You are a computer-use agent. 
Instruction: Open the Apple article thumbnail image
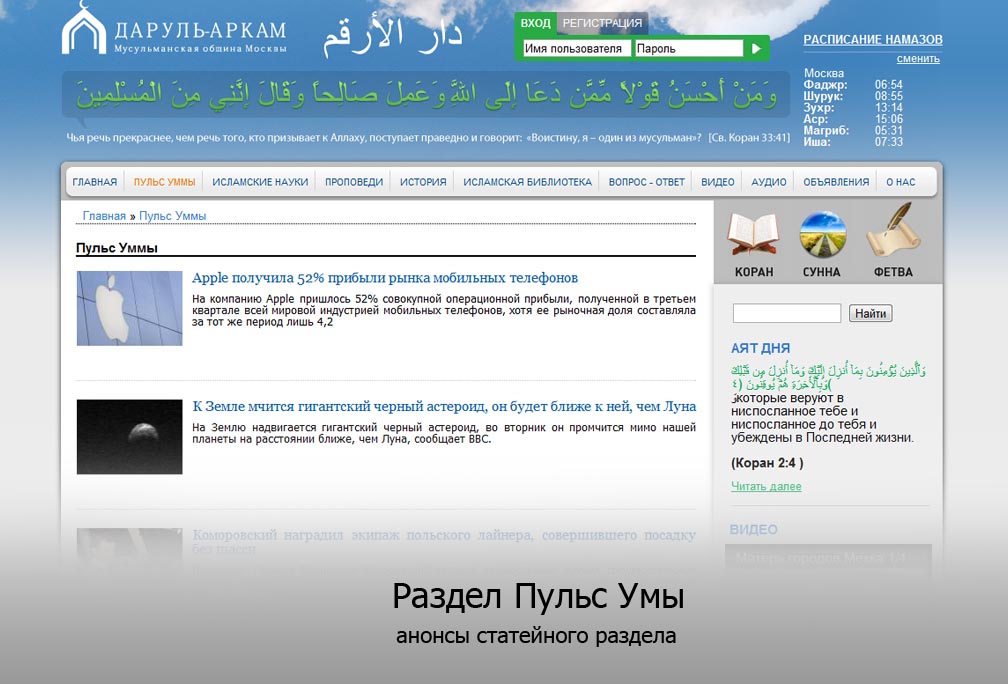[129, 309]
